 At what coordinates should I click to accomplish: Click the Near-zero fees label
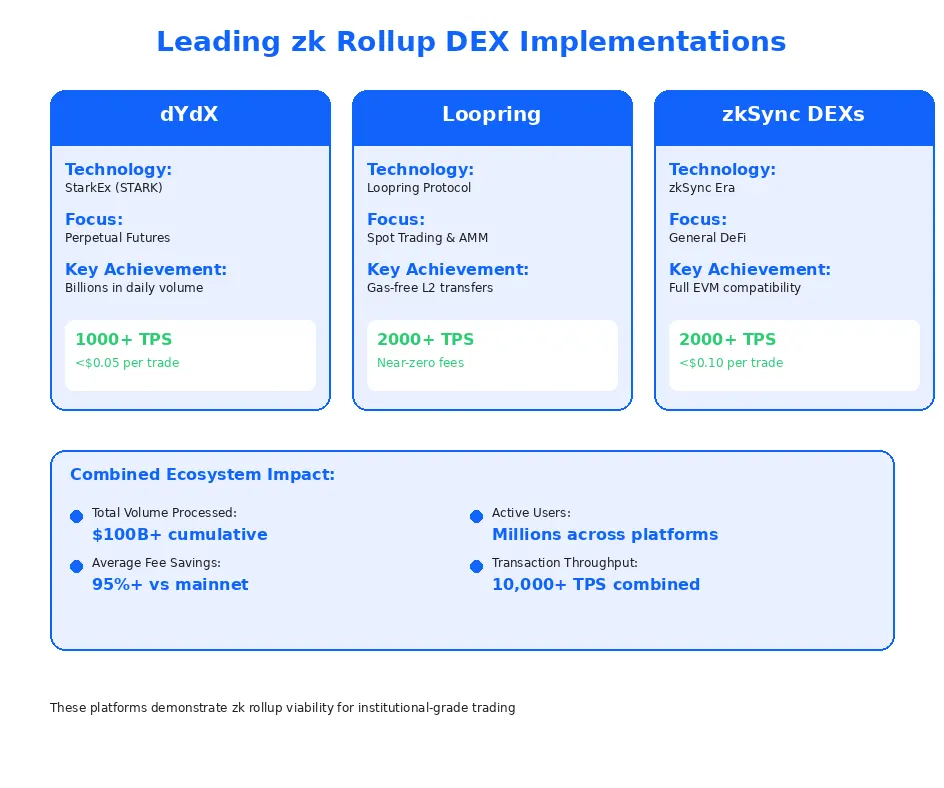[x=419, y=362]
